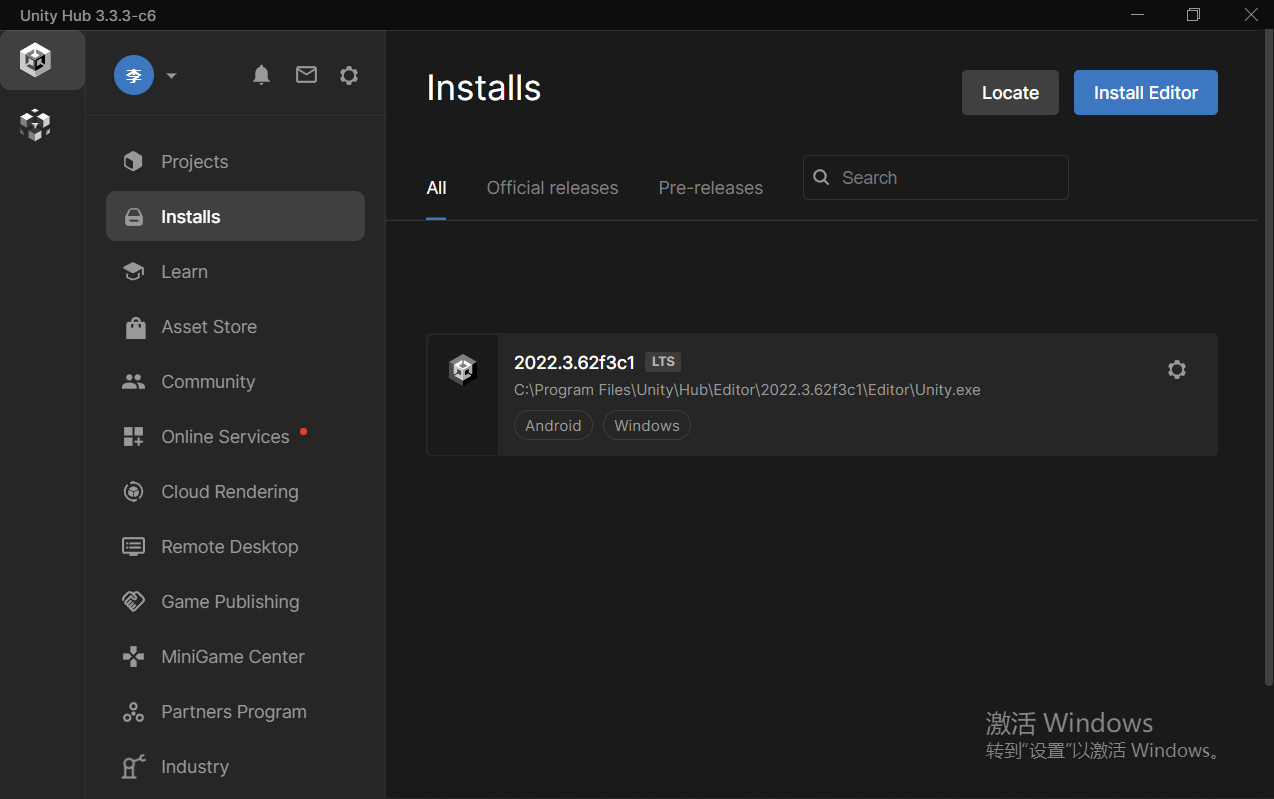
Task: Minimize the Unity Hub window
Action: pyautogui.click(x=1137, y=15)
